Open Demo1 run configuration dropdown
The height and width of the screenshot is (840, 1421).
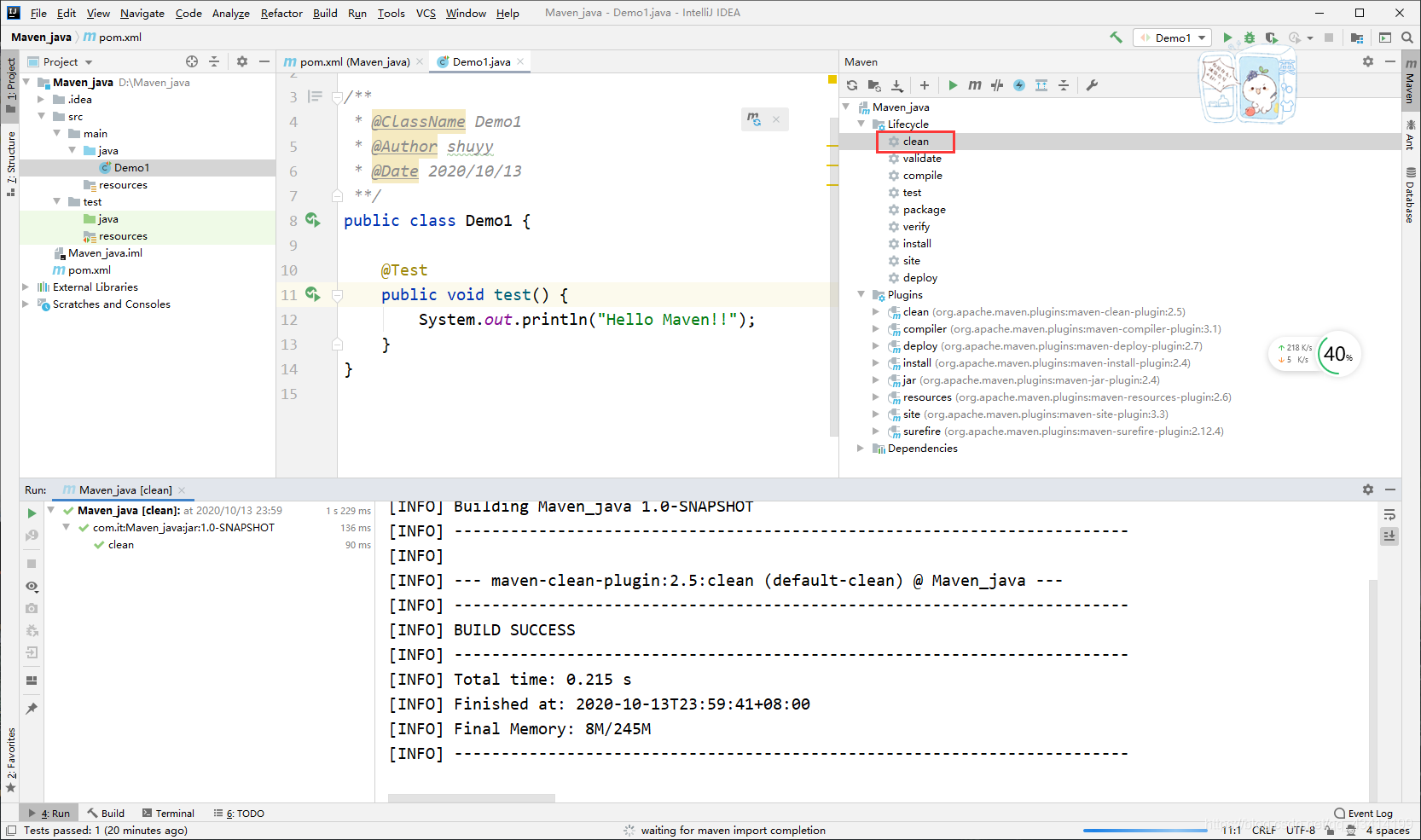(1173, 38)
